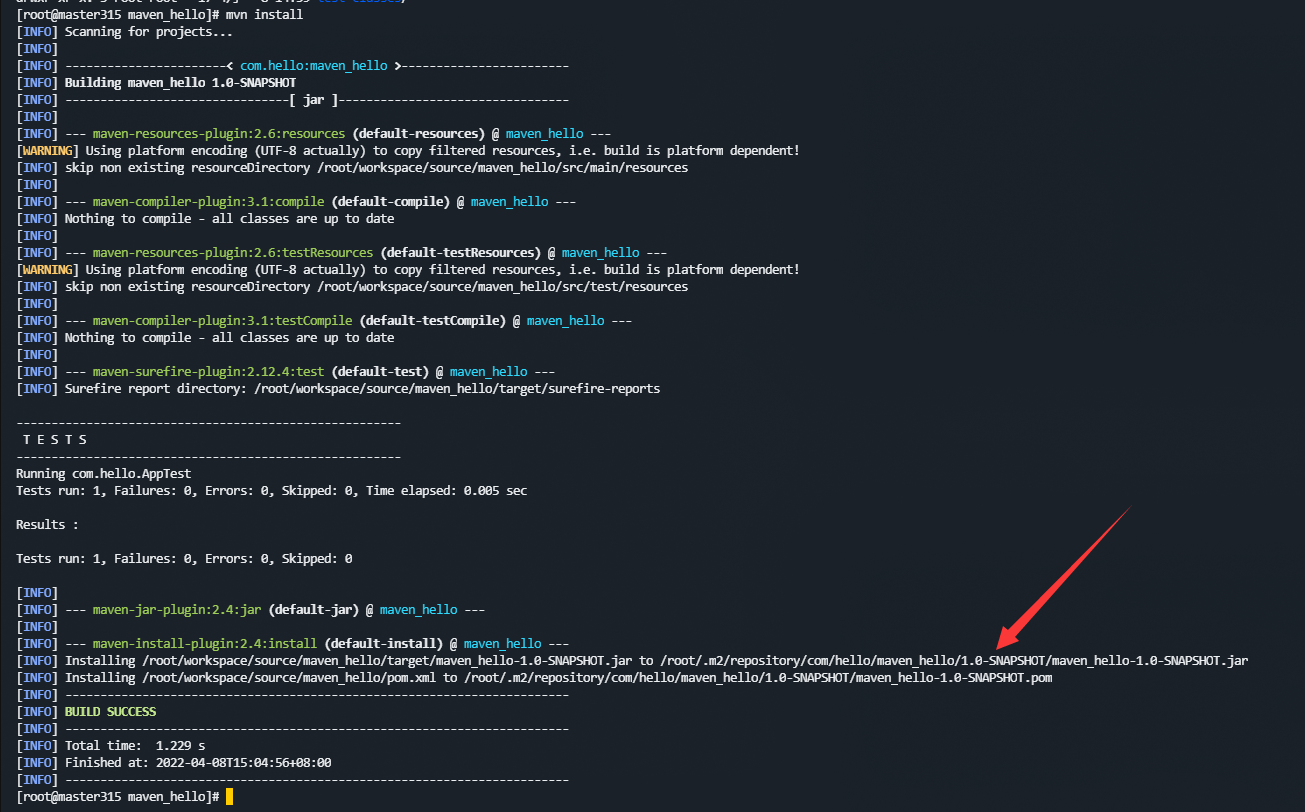The image size is (1305, 812).
Task: Click the '(default-test)' execution id
Action: (x=380, y=372)
